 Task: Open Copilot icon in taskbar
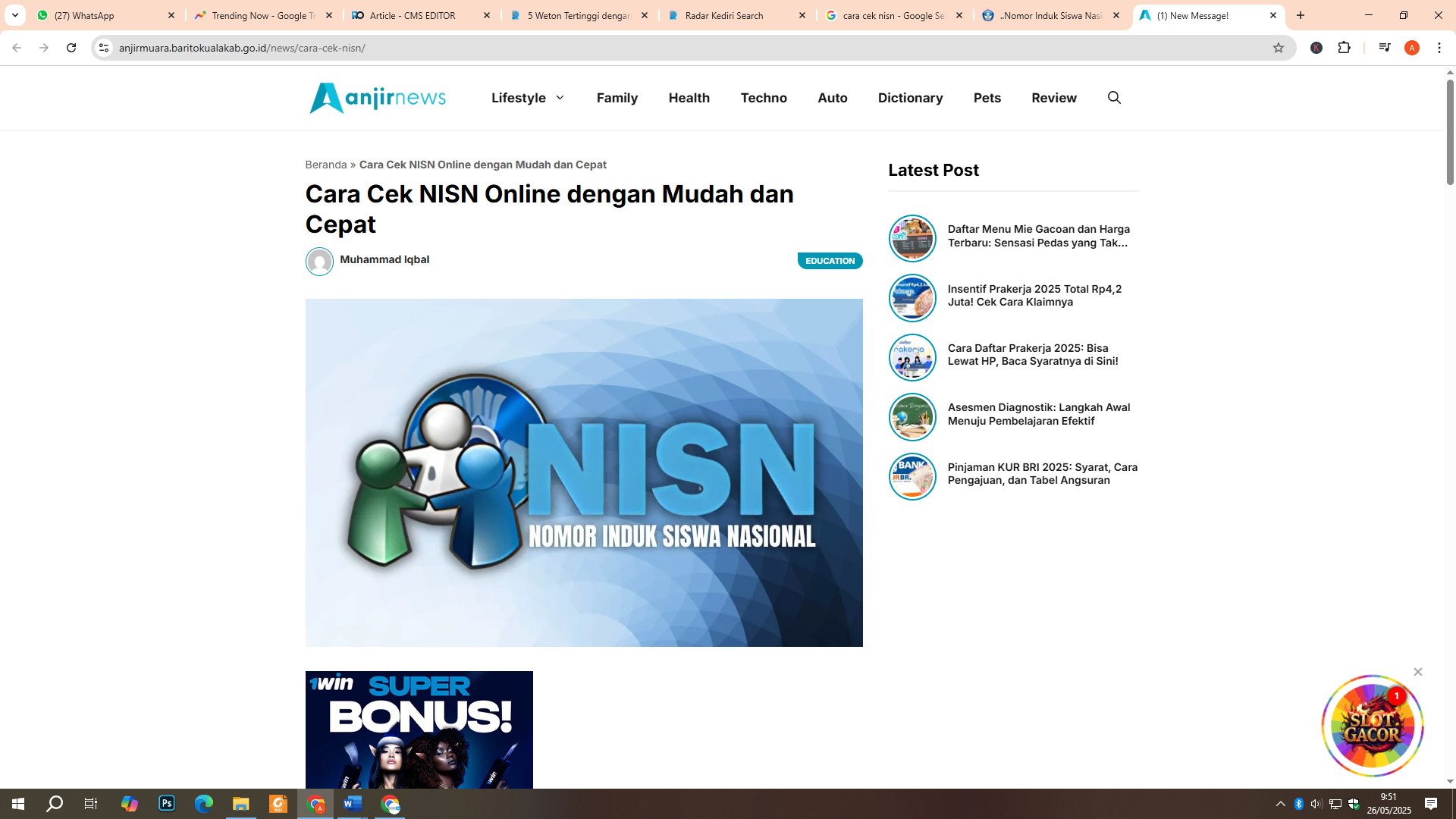[x=130, y=804]
